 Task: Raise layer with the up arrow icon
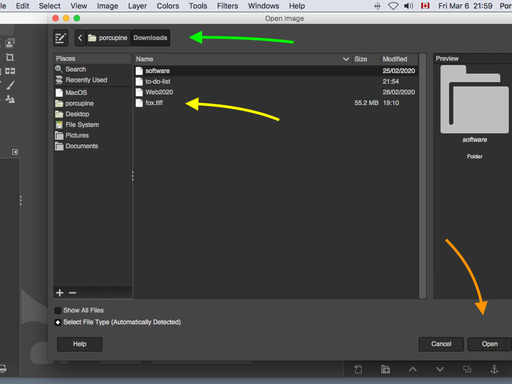tap(413, 369)
